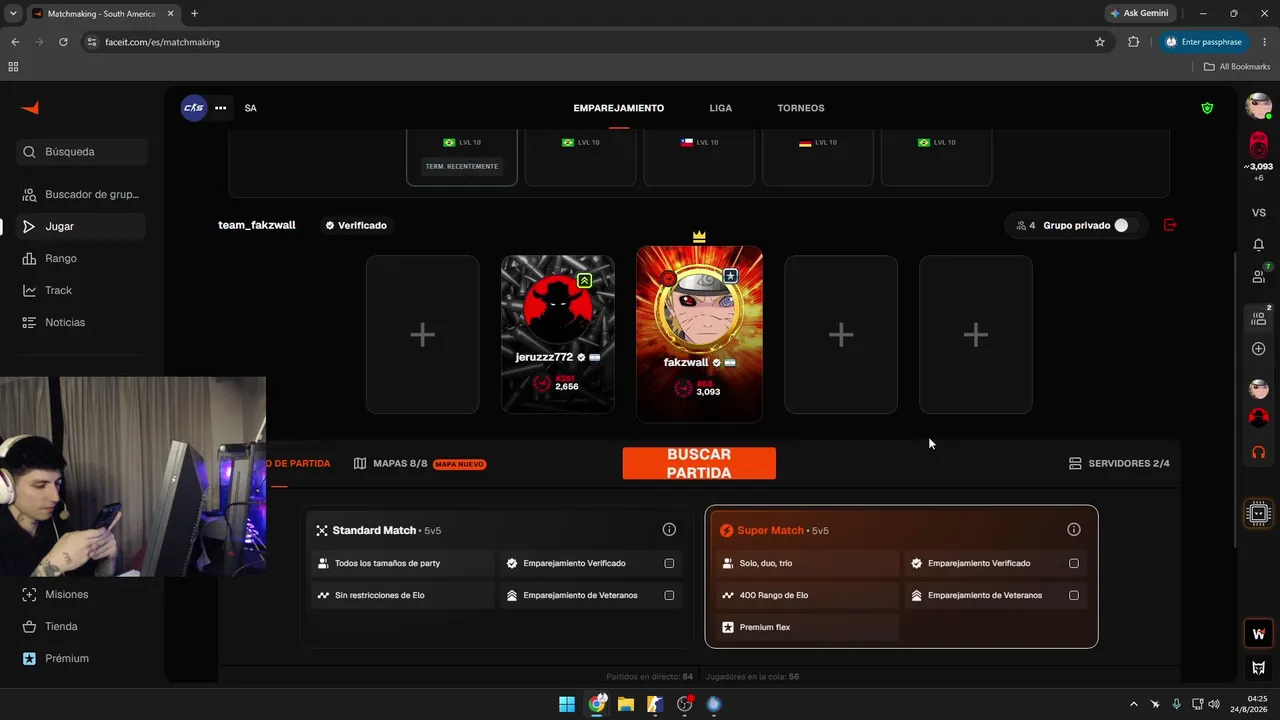Click the CS game selector icon
1280x720 pixels.
(x=193, y=108)
